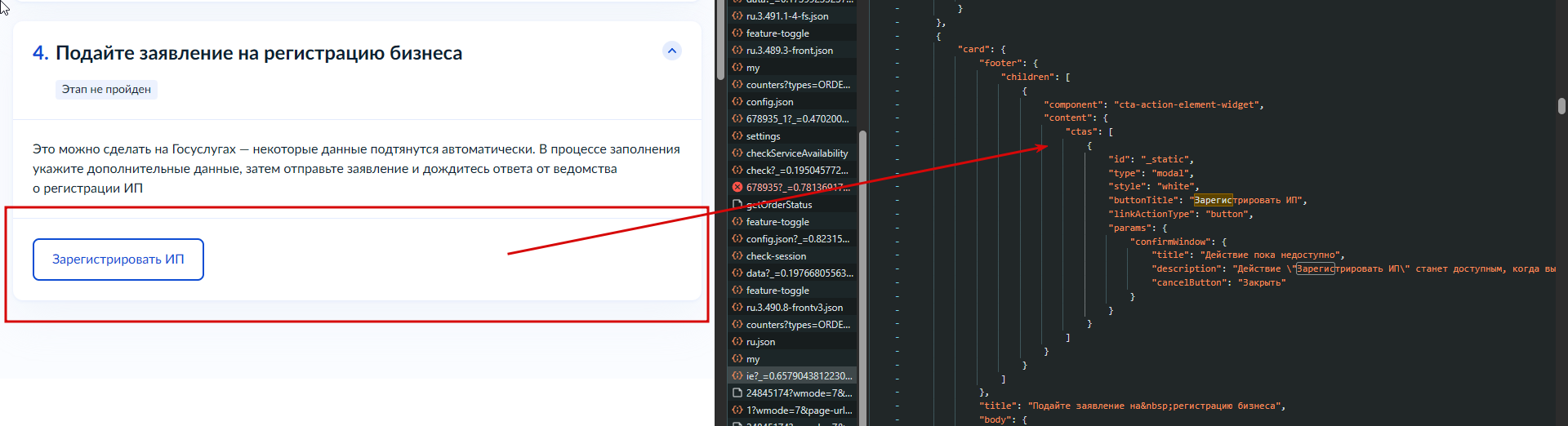Click the "modal" type value

click(1172, 174)
